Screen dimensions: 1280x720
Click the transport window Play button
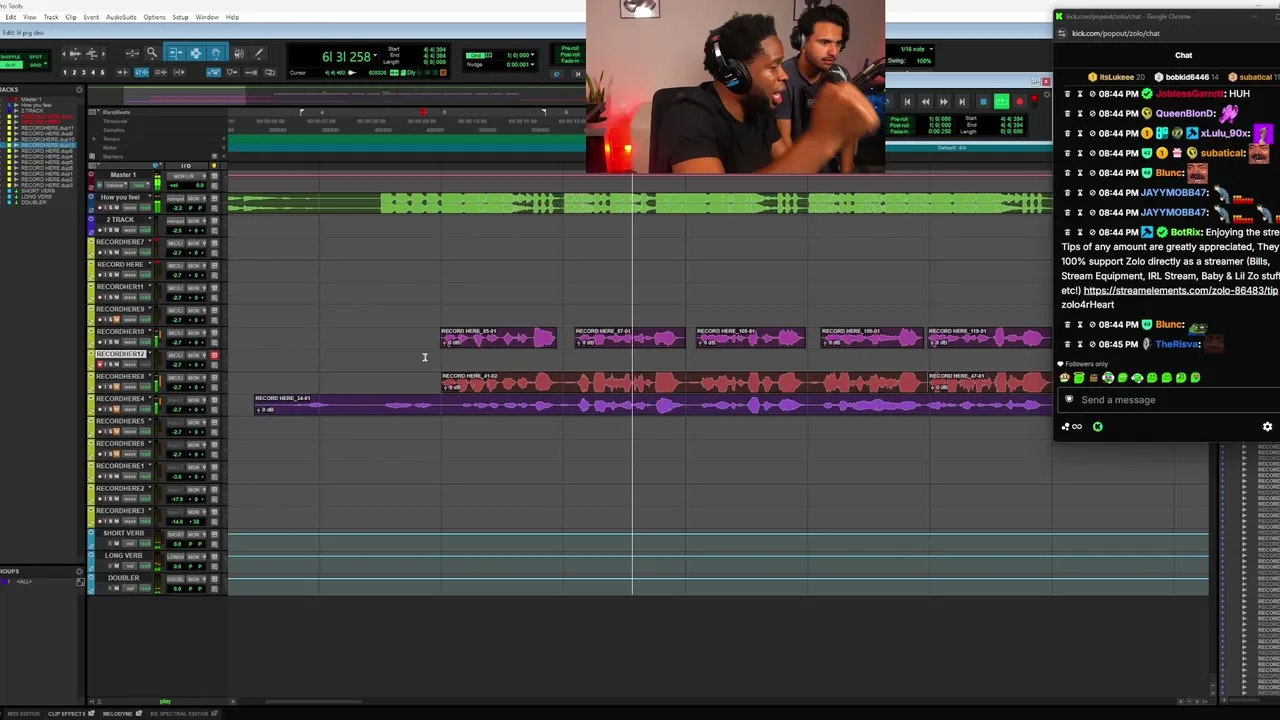tap(1001, 101)
